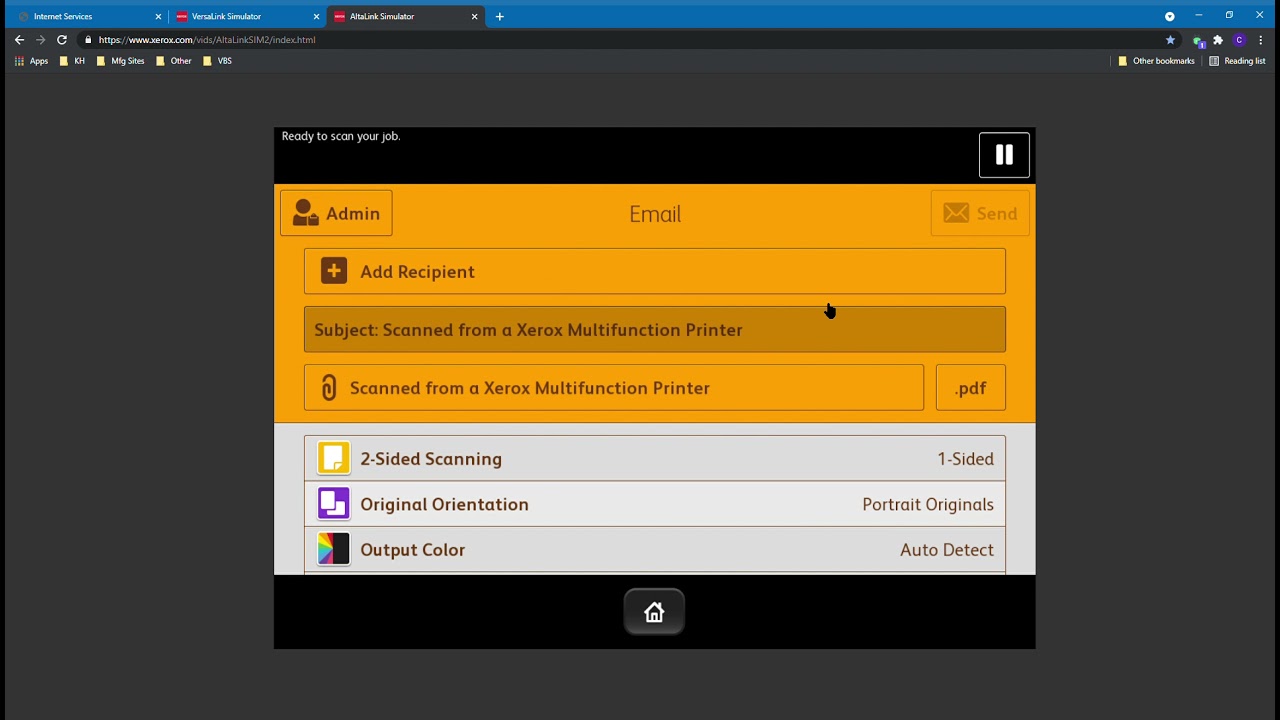Image resolution: width=1280 pixels, height=720 pixels.
Task: Edit the Subject line field
Action: (655, 329)
